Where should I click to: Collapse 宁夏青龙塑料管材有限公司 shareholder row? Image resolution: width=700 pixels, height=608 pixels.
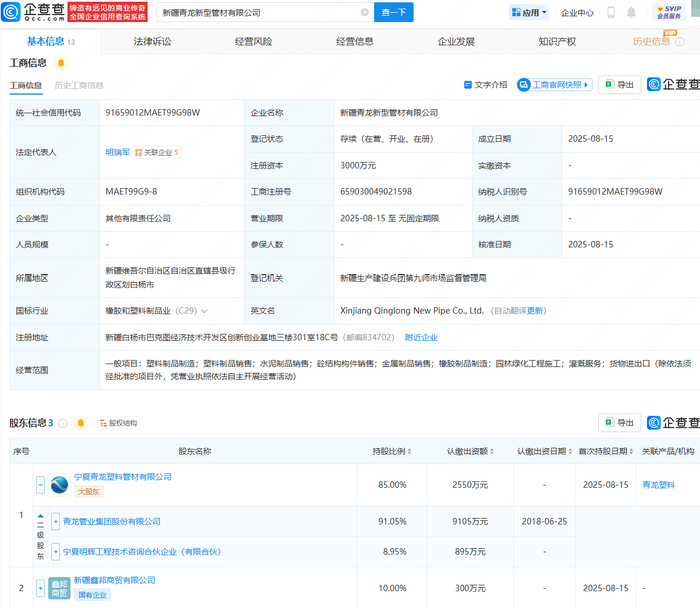coord(40,485)
